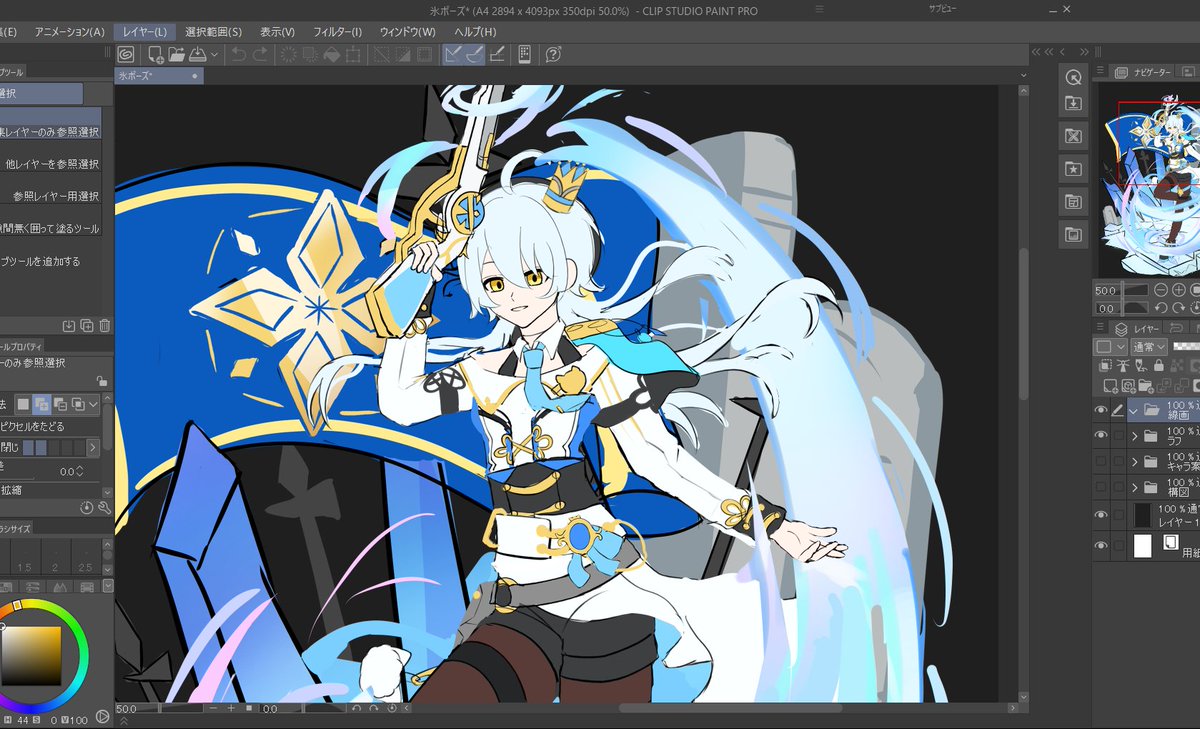Click the new layer folder icon
The width and height of the screenshot is (1200, 729).
1146,386
